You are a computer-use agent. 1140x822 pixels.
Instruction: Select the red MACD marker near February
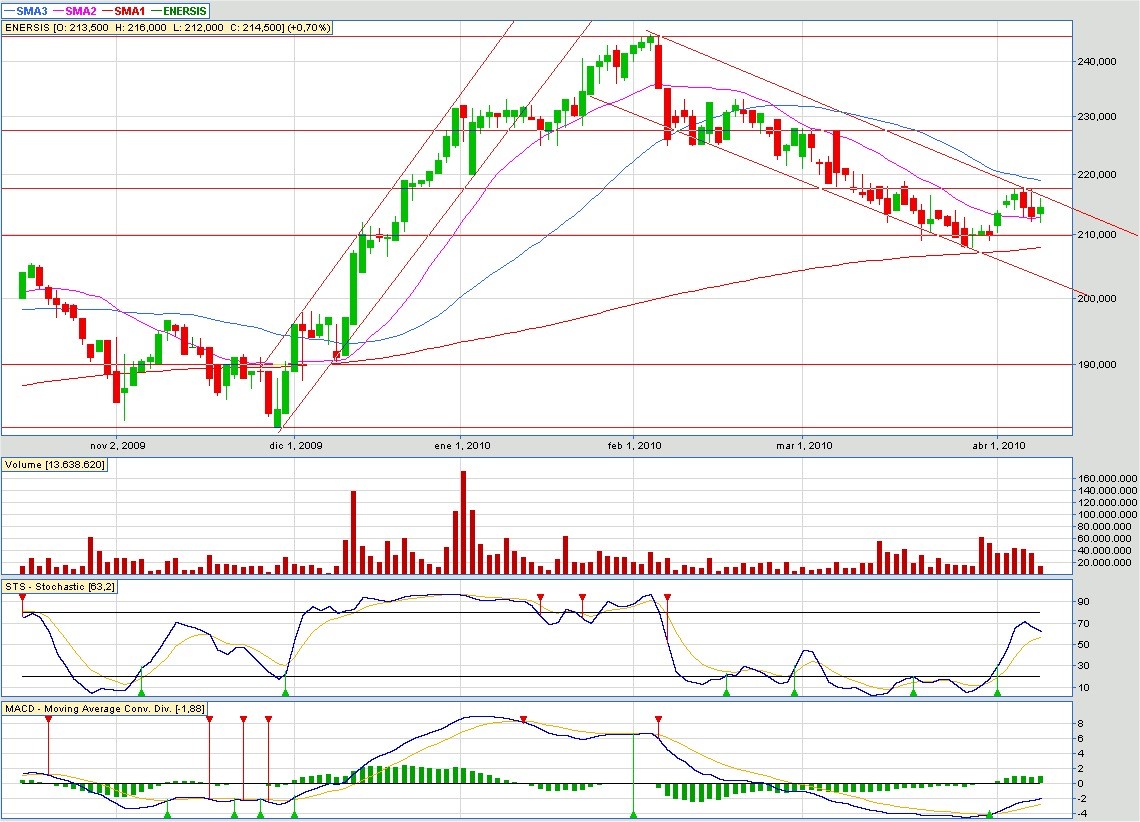[658, 719]
